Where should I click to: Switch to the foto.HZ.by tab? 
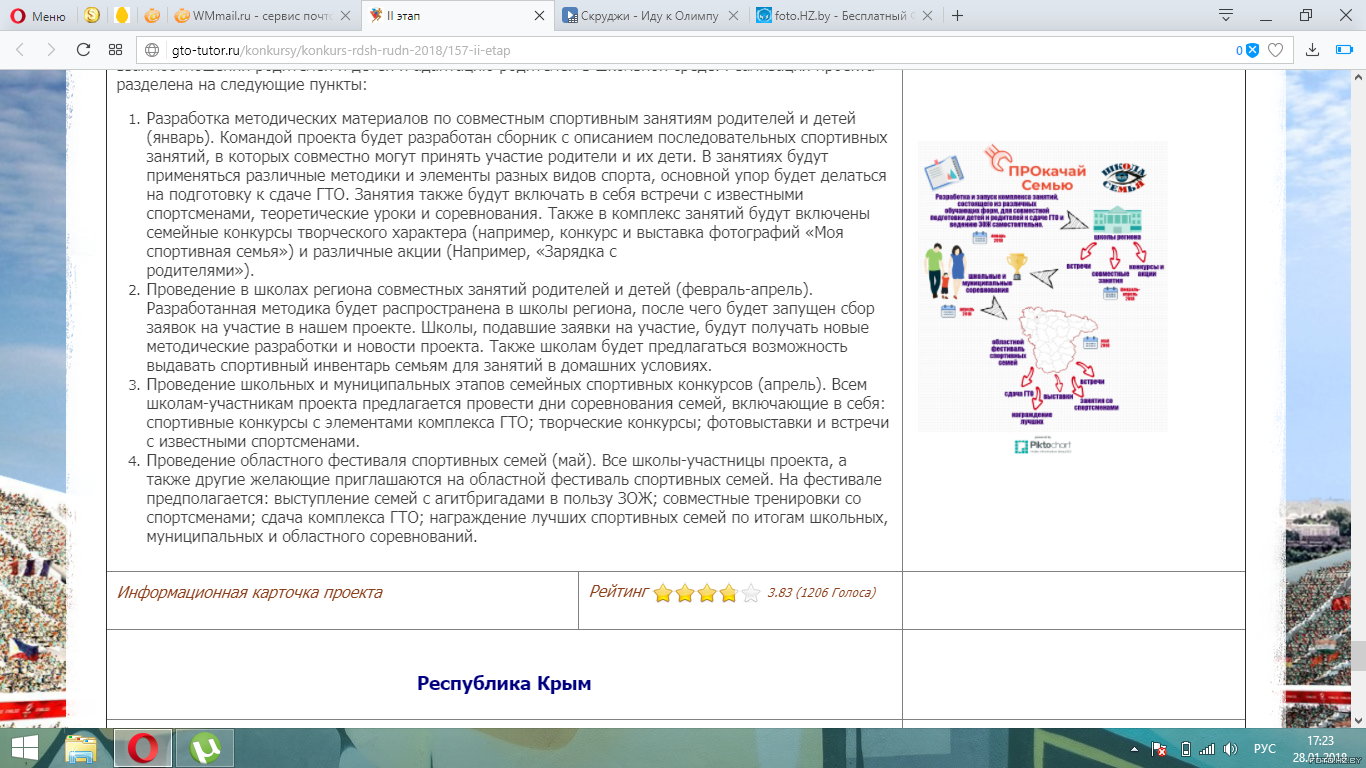[x=844, y=15]
